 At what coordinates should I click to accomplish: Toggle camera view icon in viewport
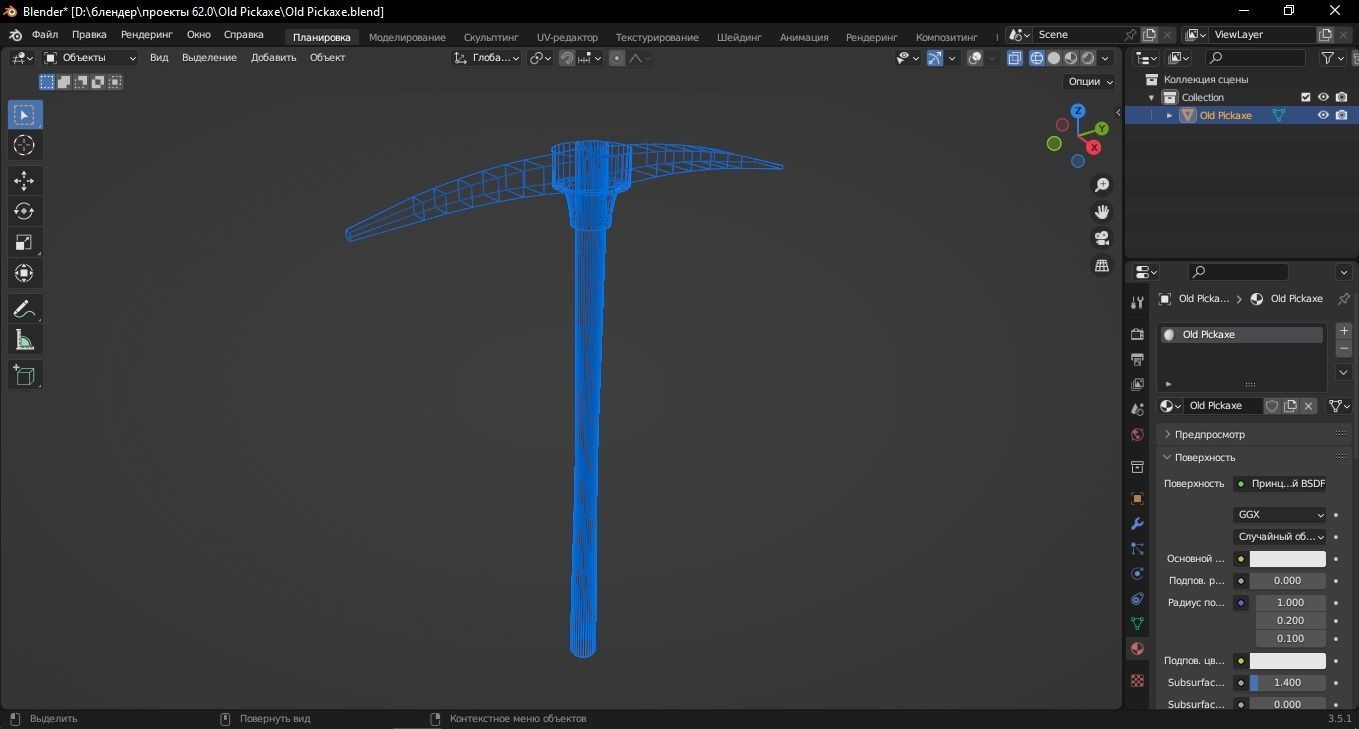click(x=1102, y=238)
